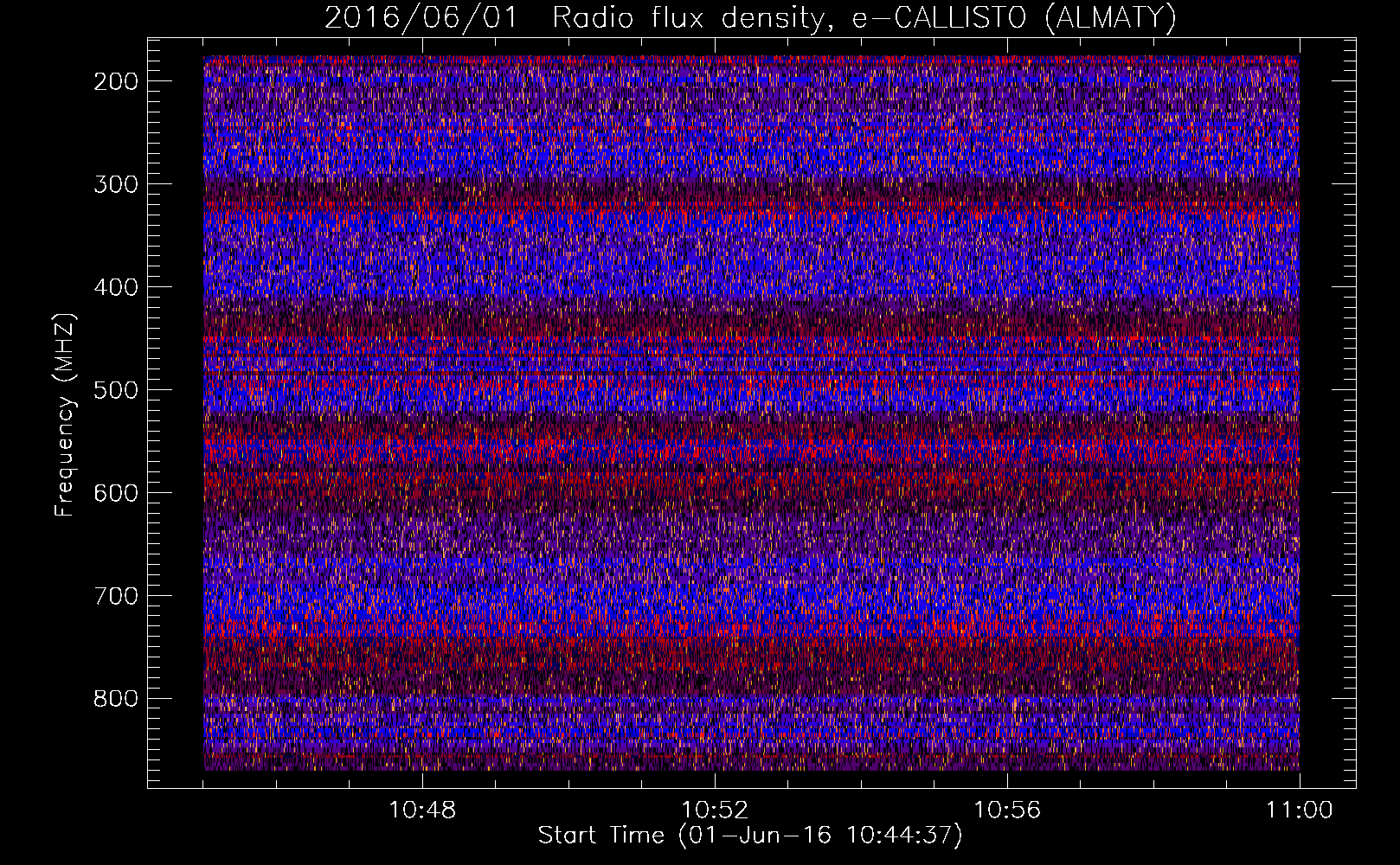The image size is (1400, 865).
Task: Click the 'Start Time (01-Jun-16 10:44:37)' label
Action: point(750,836)
